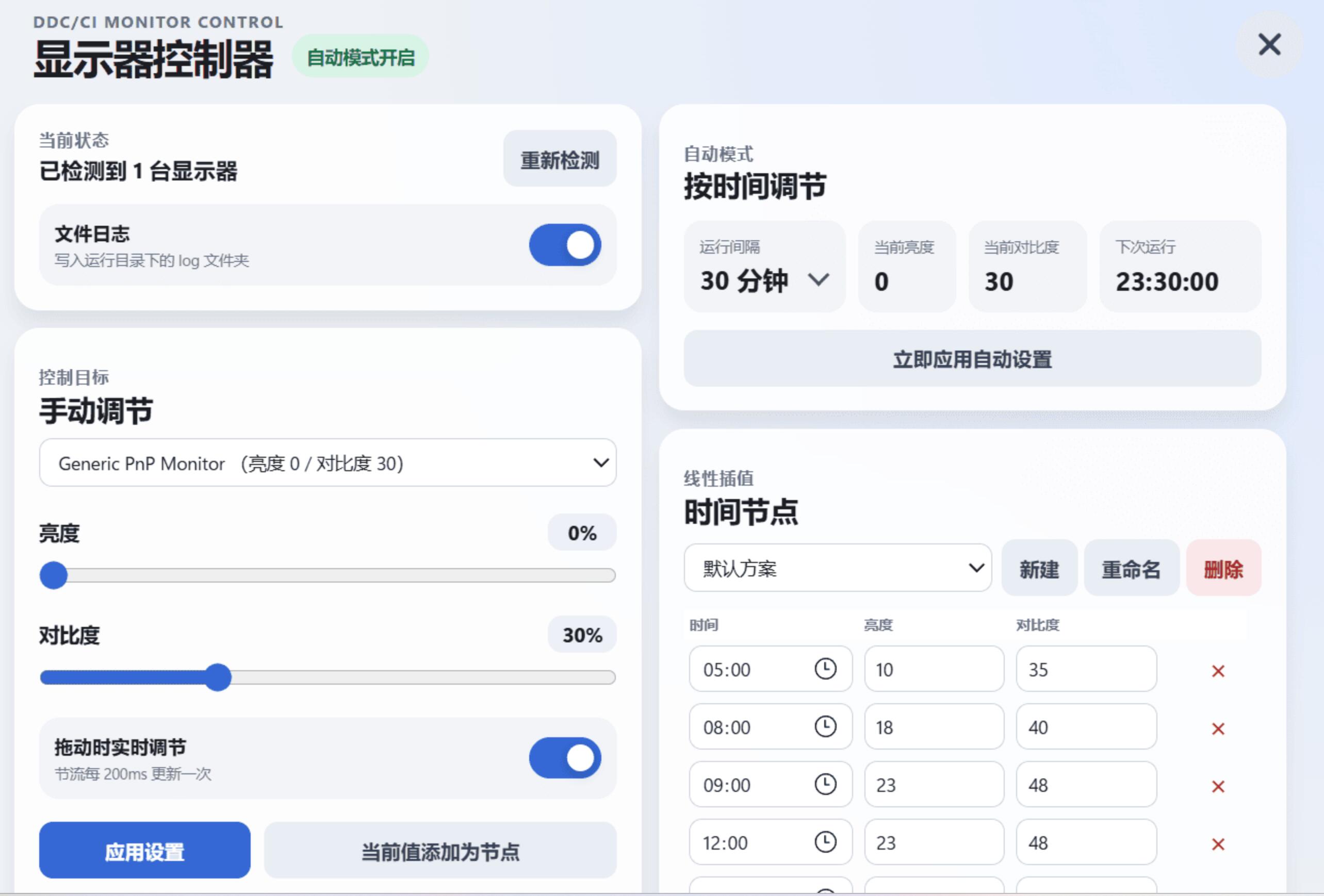
Task: Click the clock icon in the 12:00 row
Action: click(x=825, y=842)
